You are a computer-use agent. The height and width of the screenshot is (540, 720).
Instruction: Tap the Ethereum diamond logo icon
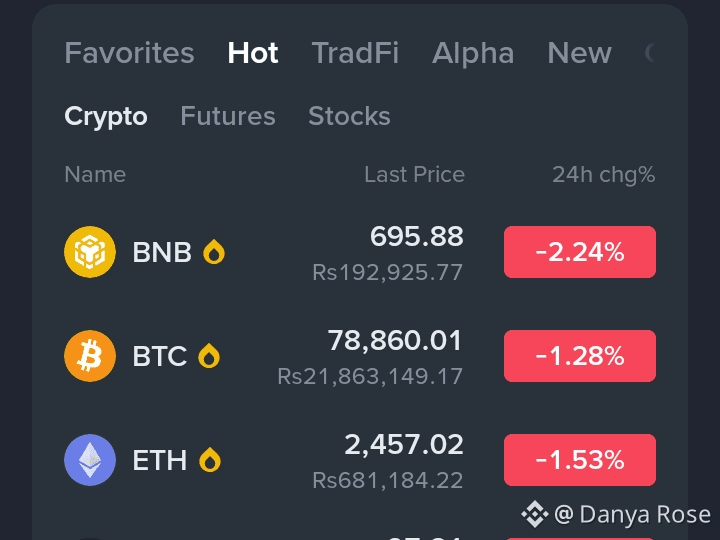[x=90, y=460]
